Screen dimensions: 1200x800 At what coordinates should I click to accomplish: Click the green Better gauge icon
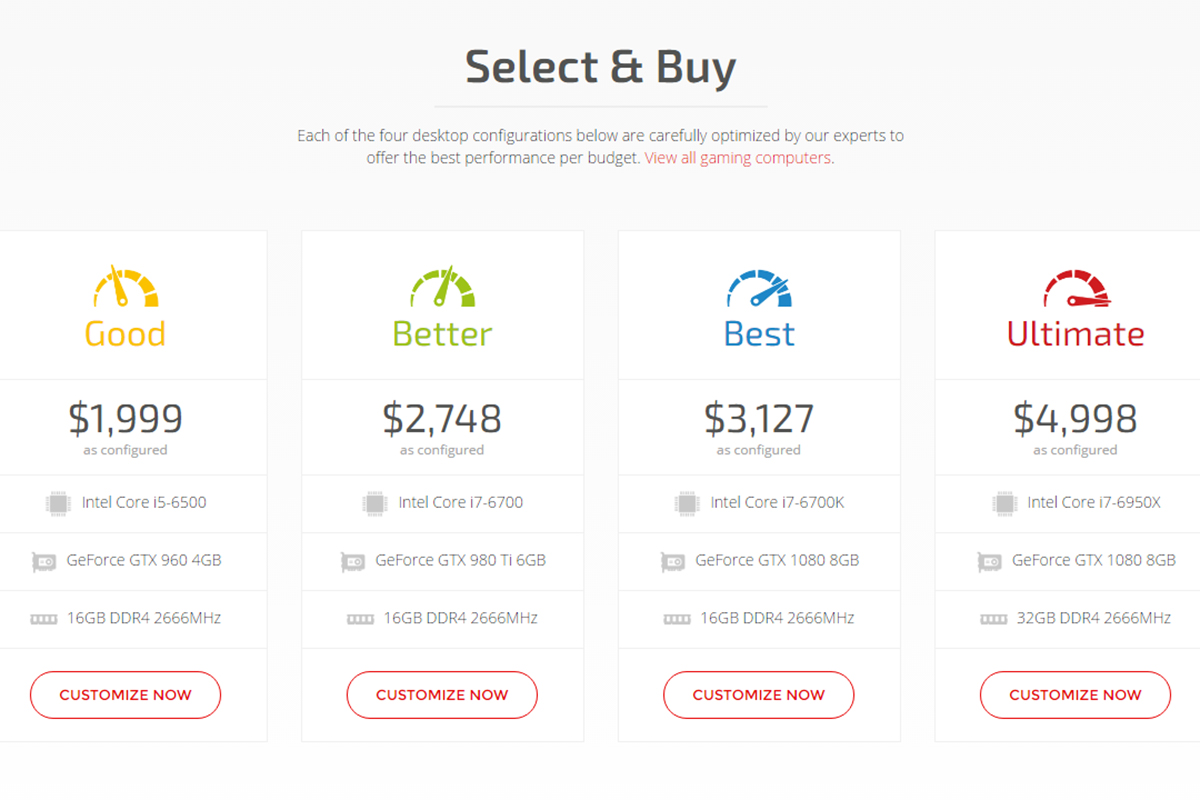click(442, 287)
